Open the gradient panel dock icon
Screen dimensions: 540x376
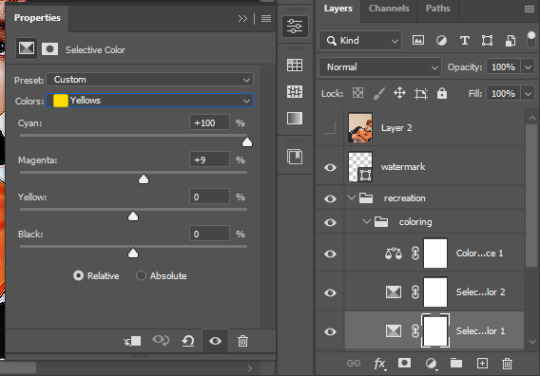pos(295,118)
